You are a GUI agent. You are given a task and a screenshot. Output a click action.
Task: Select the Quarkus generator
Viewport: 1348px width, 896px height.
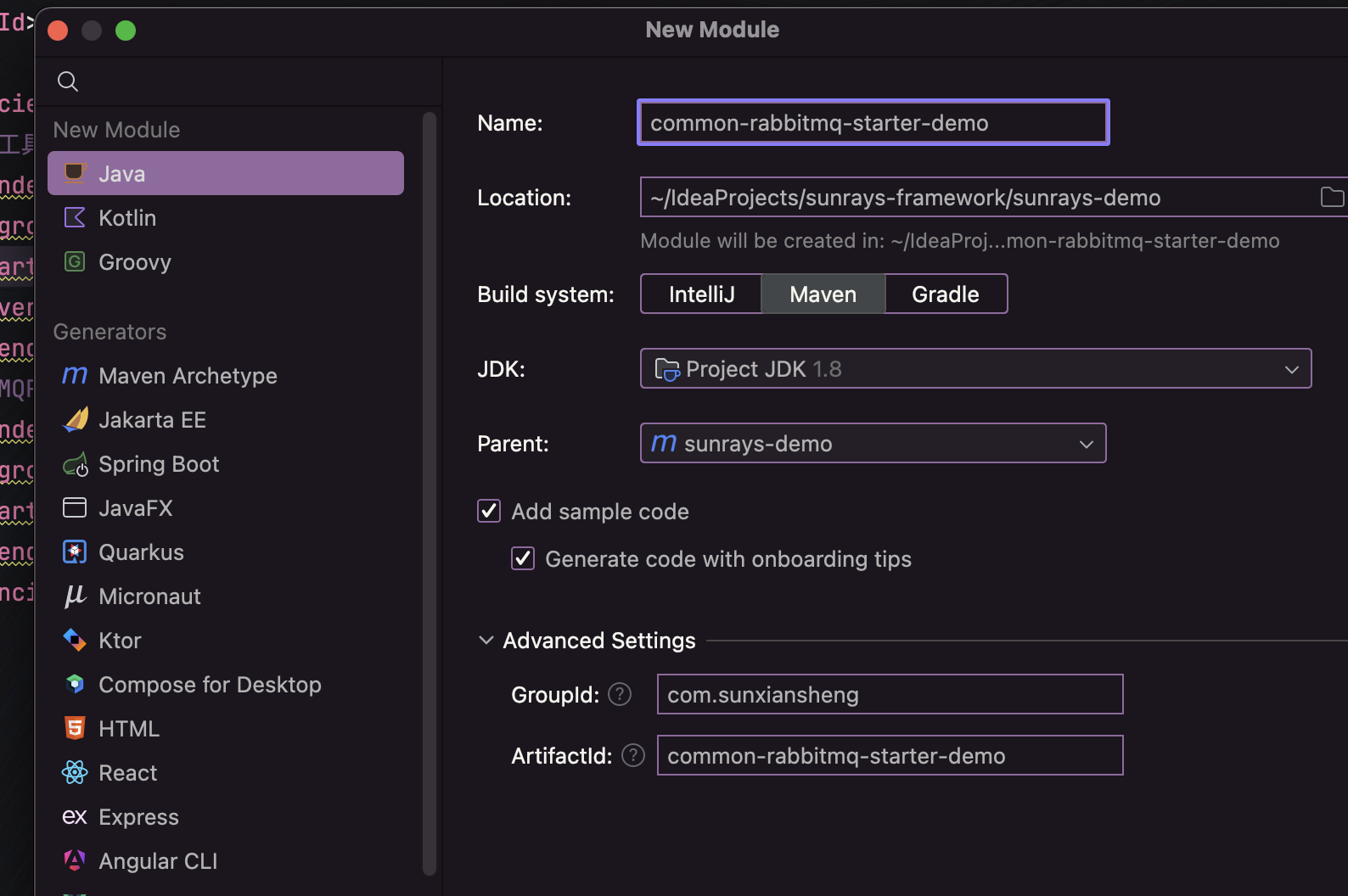point(226,552)
